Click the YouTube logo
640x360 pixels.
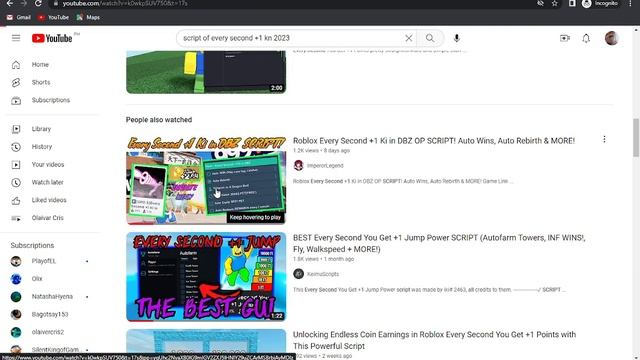coord(52,38)
